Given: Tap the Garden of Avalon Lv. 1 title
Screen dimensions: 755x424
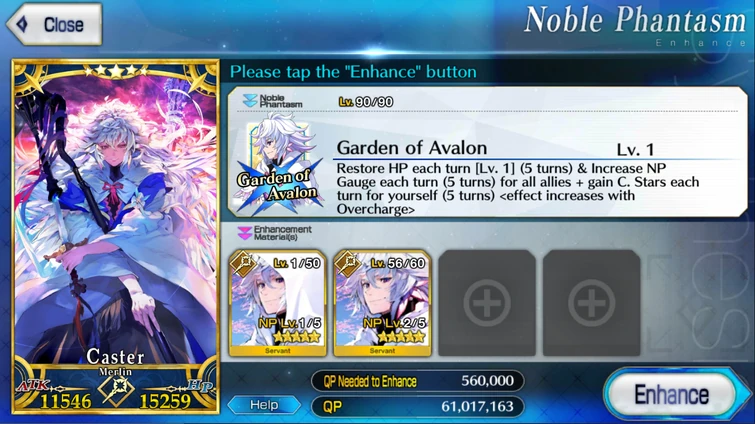Looking at the screenshot, I should [495, 148].
